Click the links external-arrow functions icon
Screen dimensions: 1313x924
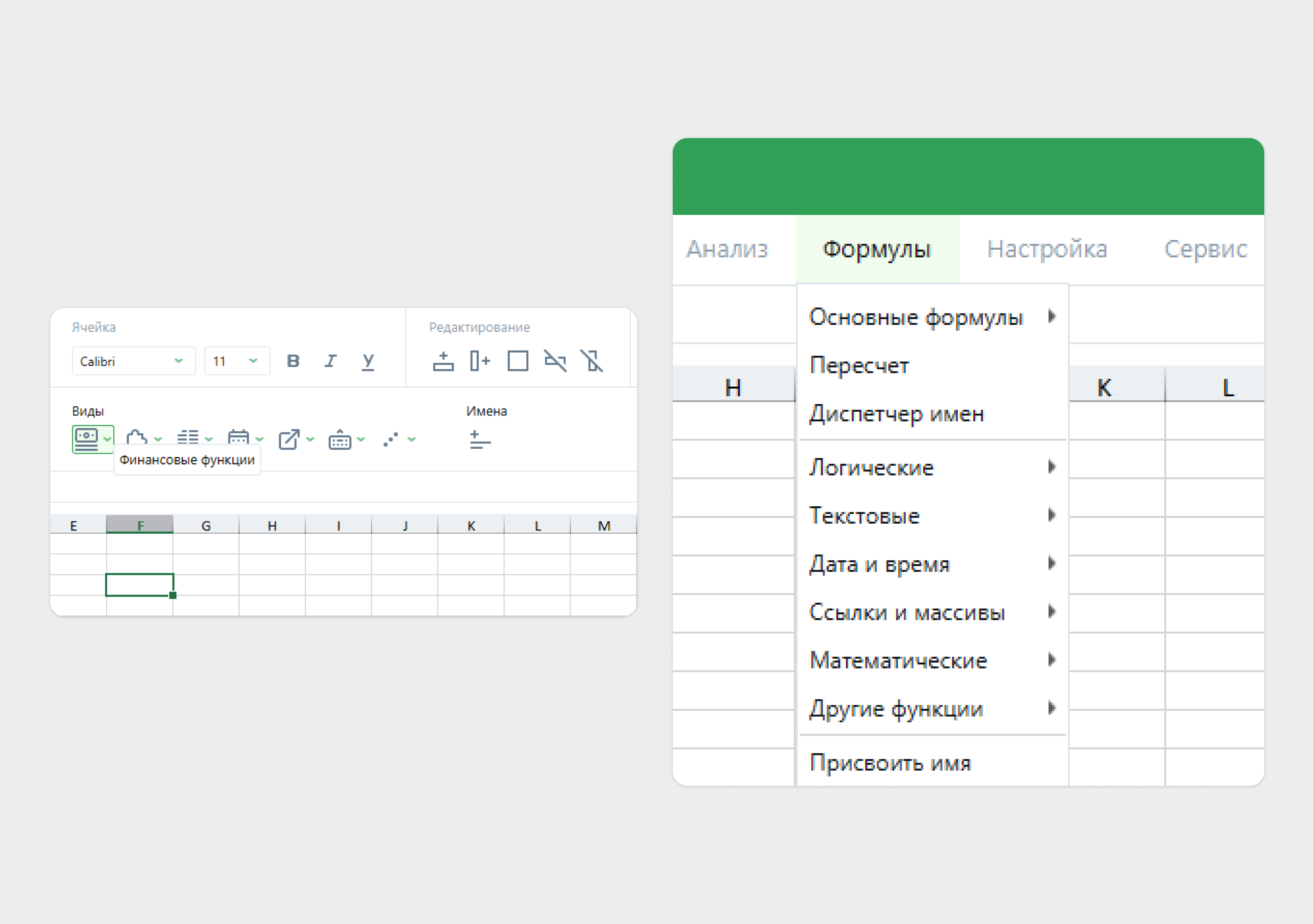(289, 439)
